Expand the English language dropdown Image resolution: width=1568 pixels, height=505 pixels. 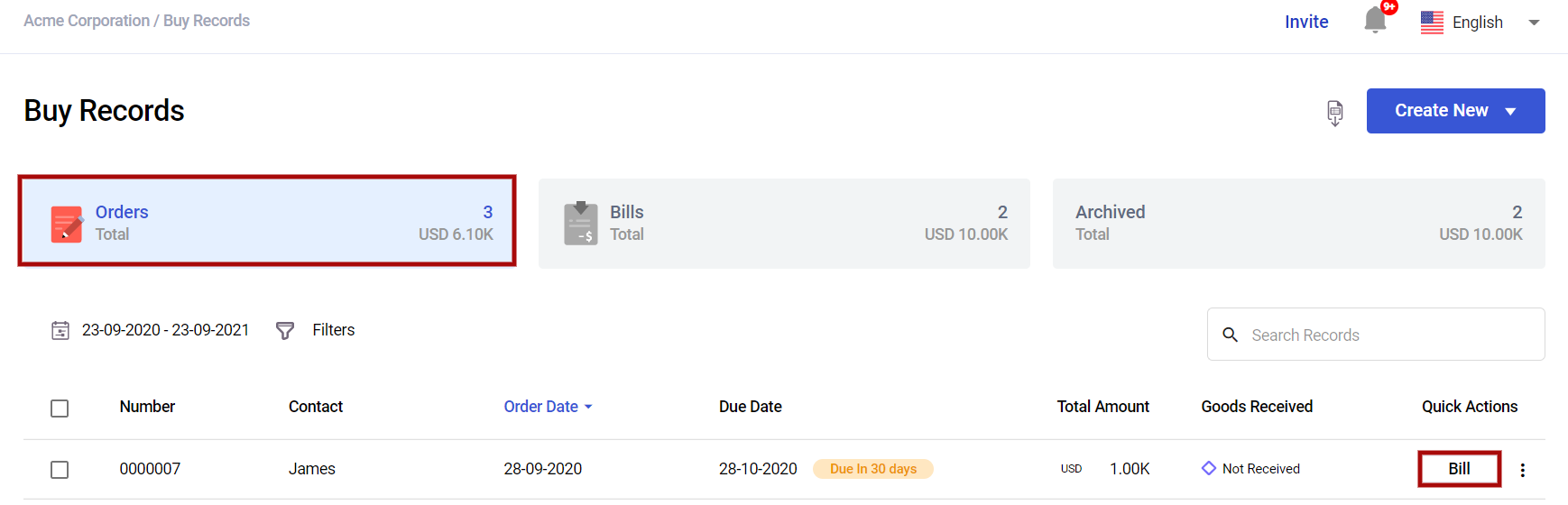(x=1534, y=23)
